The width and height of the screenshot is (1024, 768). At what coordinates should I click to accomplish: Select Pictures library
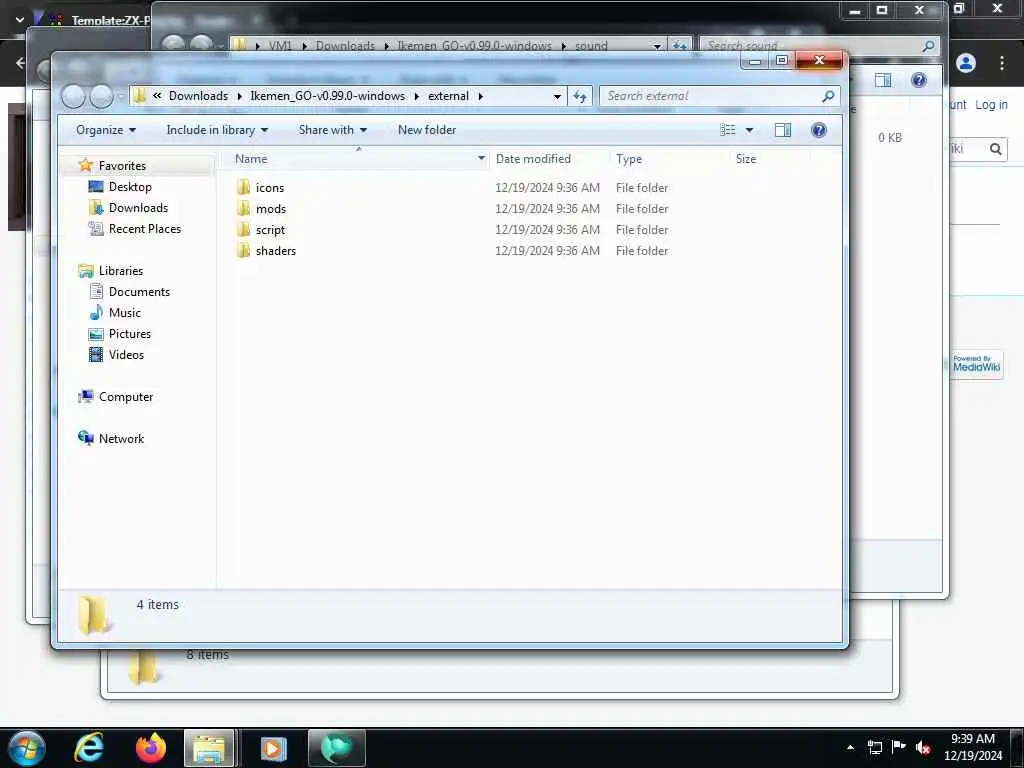point(129,334)
